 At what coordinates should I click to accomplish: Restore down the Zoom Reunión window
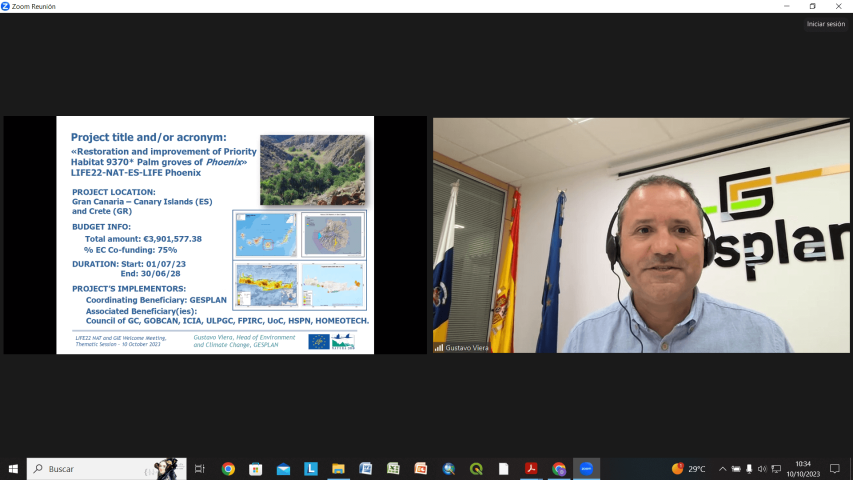tap(813, 7)
